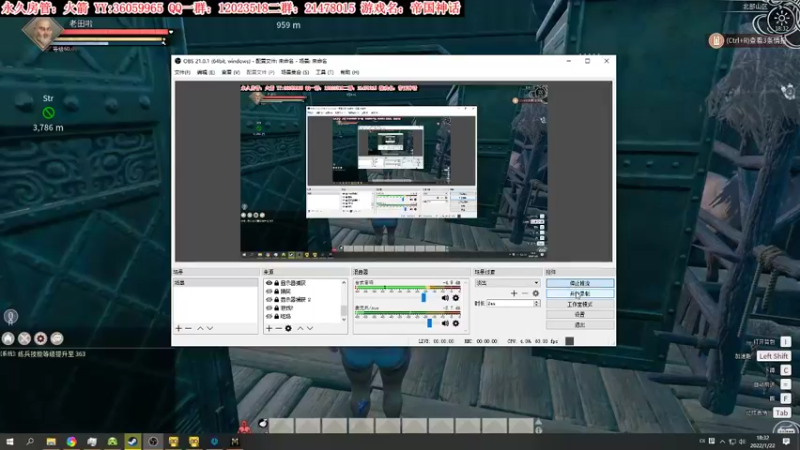Open Profile menu in OBS
The width and height of the screenshot is (800, 450).
(260, 72)
